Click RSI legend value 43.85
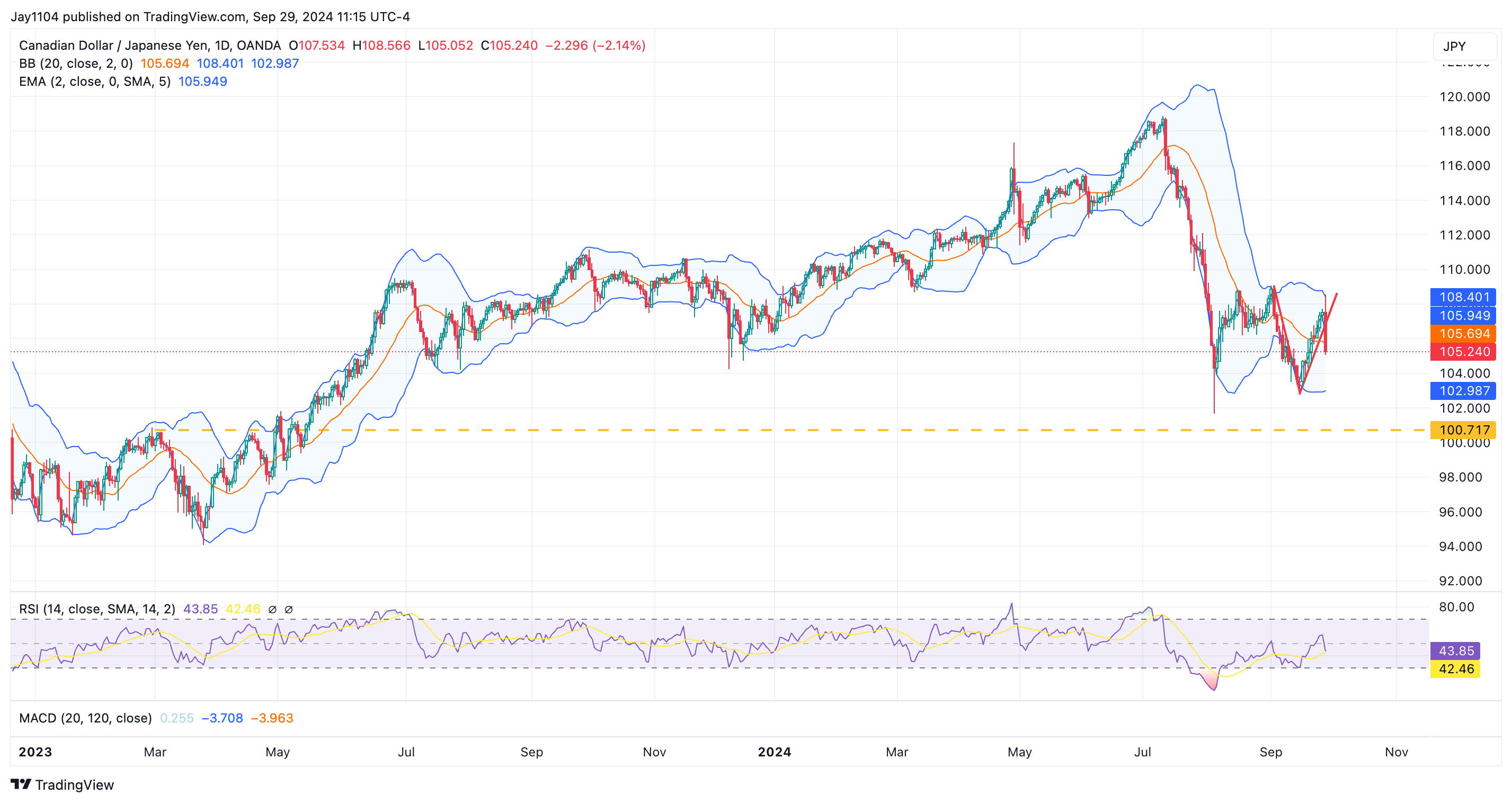This screenshot has width=1512, height=803. click(201, 609)
